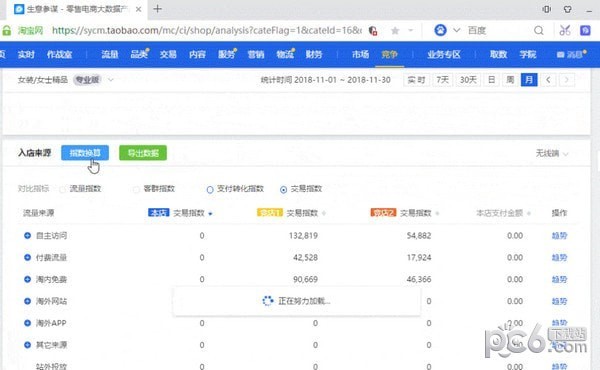This screenshot has width=600, height=370.
Task: Open the 流量 navigation menu item
Action: coord(110,54)
